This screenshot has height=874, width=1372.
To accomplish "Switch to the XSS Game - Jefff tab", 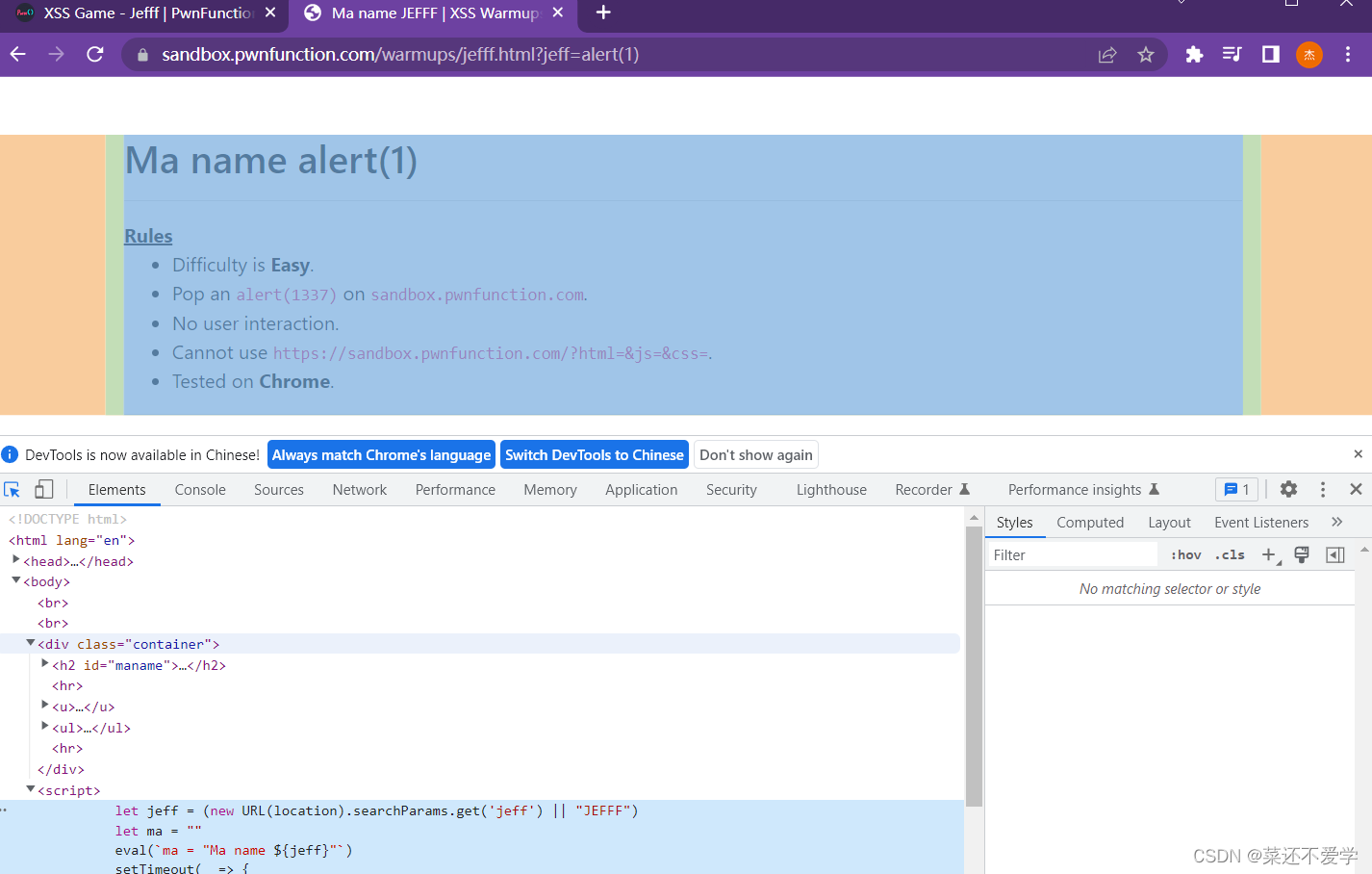I will [148, 13].
